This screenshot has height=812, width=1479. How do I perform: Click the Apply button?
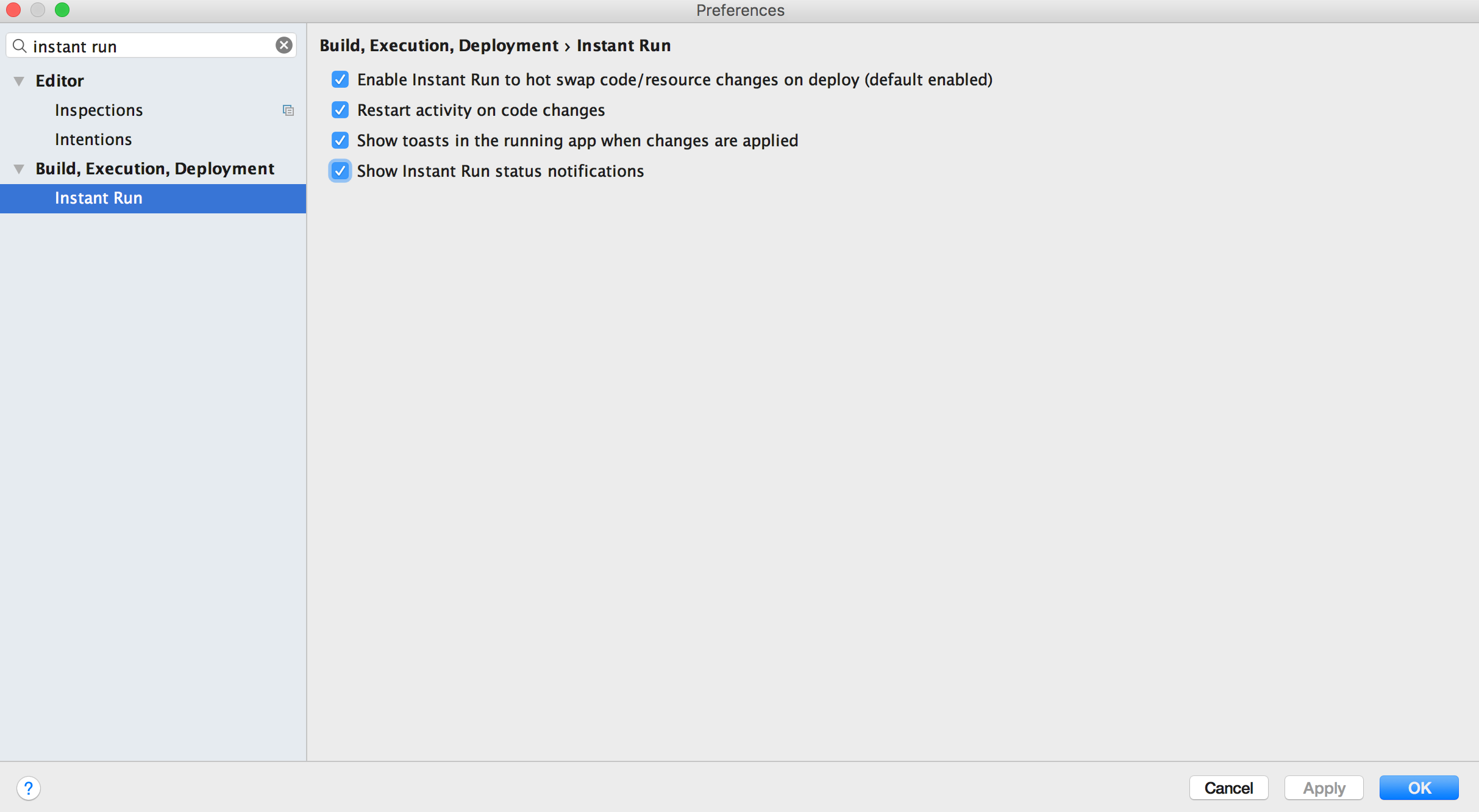click(x=1324, y=788)
